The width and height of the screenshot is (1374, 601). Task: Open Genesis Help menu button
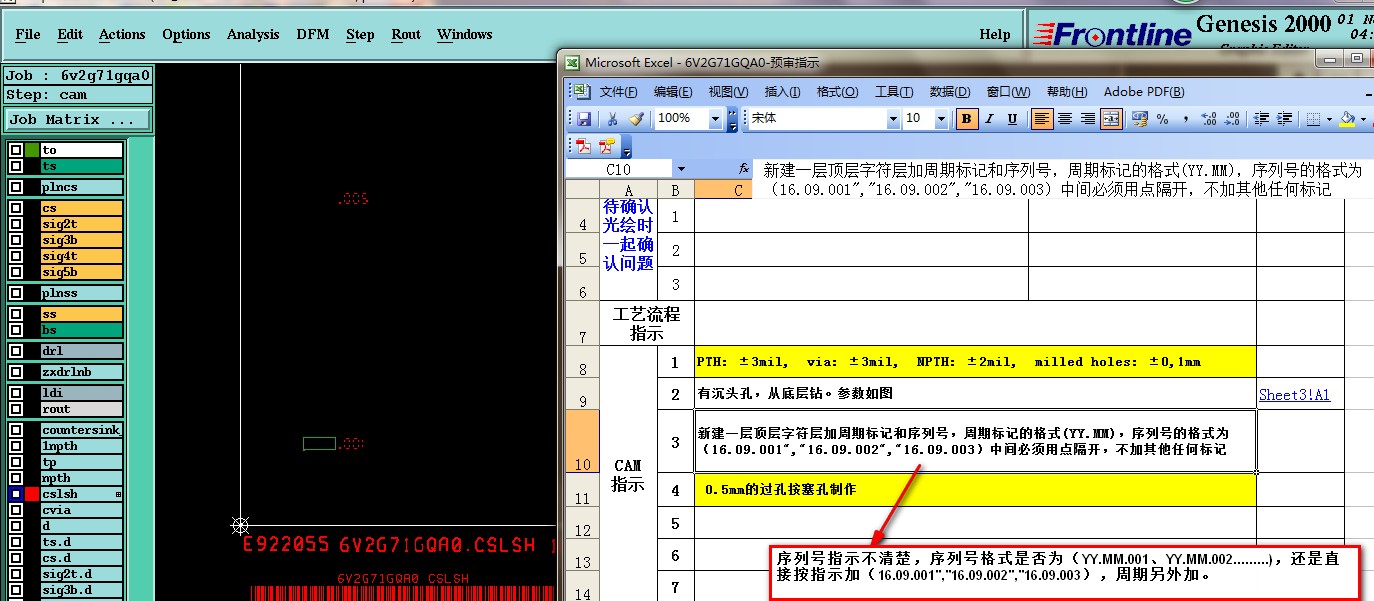pos(994,34)
